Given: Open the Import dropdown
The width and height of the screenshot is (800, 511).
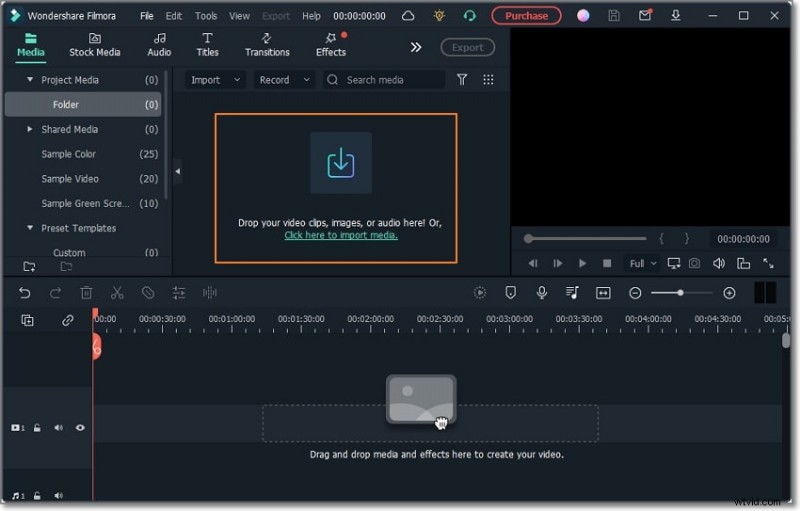Looking at the screenshot, I should click(x=215, y=80).
